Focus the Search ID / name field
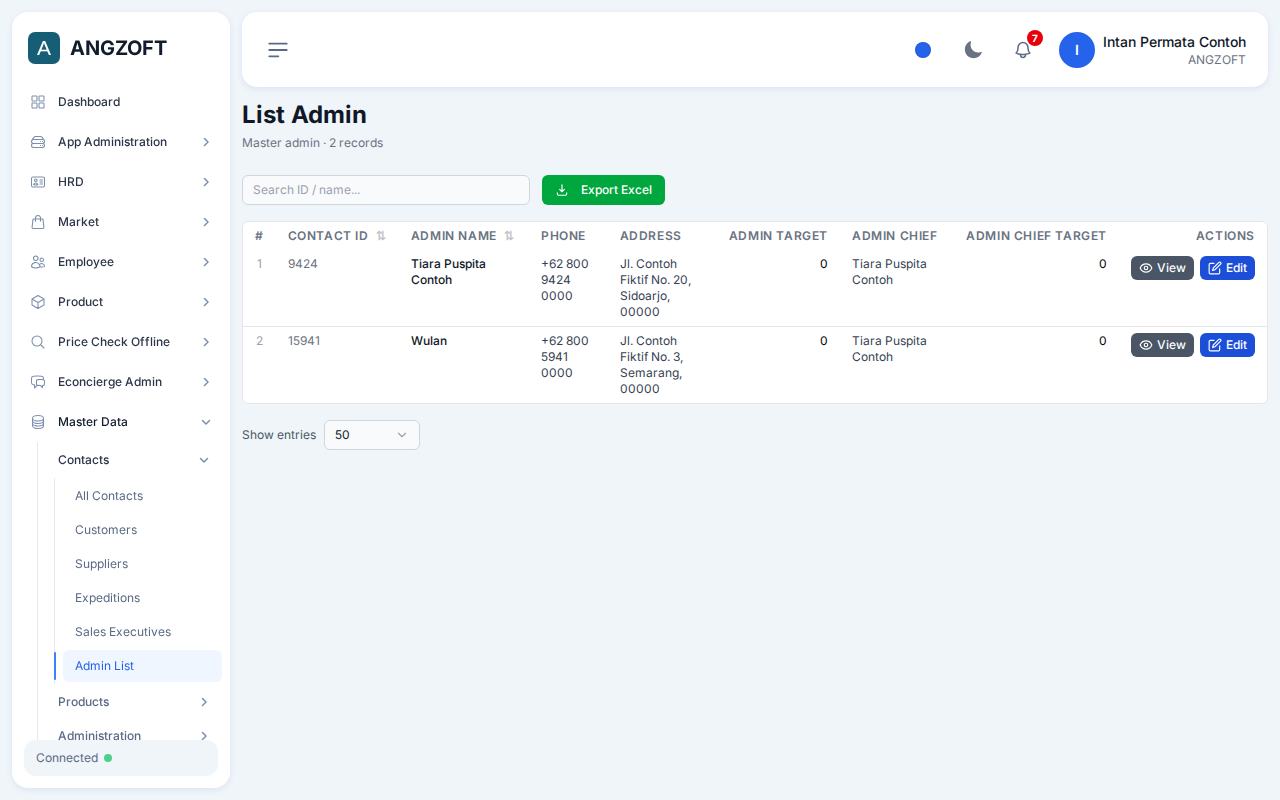The height and width of the screenshot is (800, 1280). (386, 190)
